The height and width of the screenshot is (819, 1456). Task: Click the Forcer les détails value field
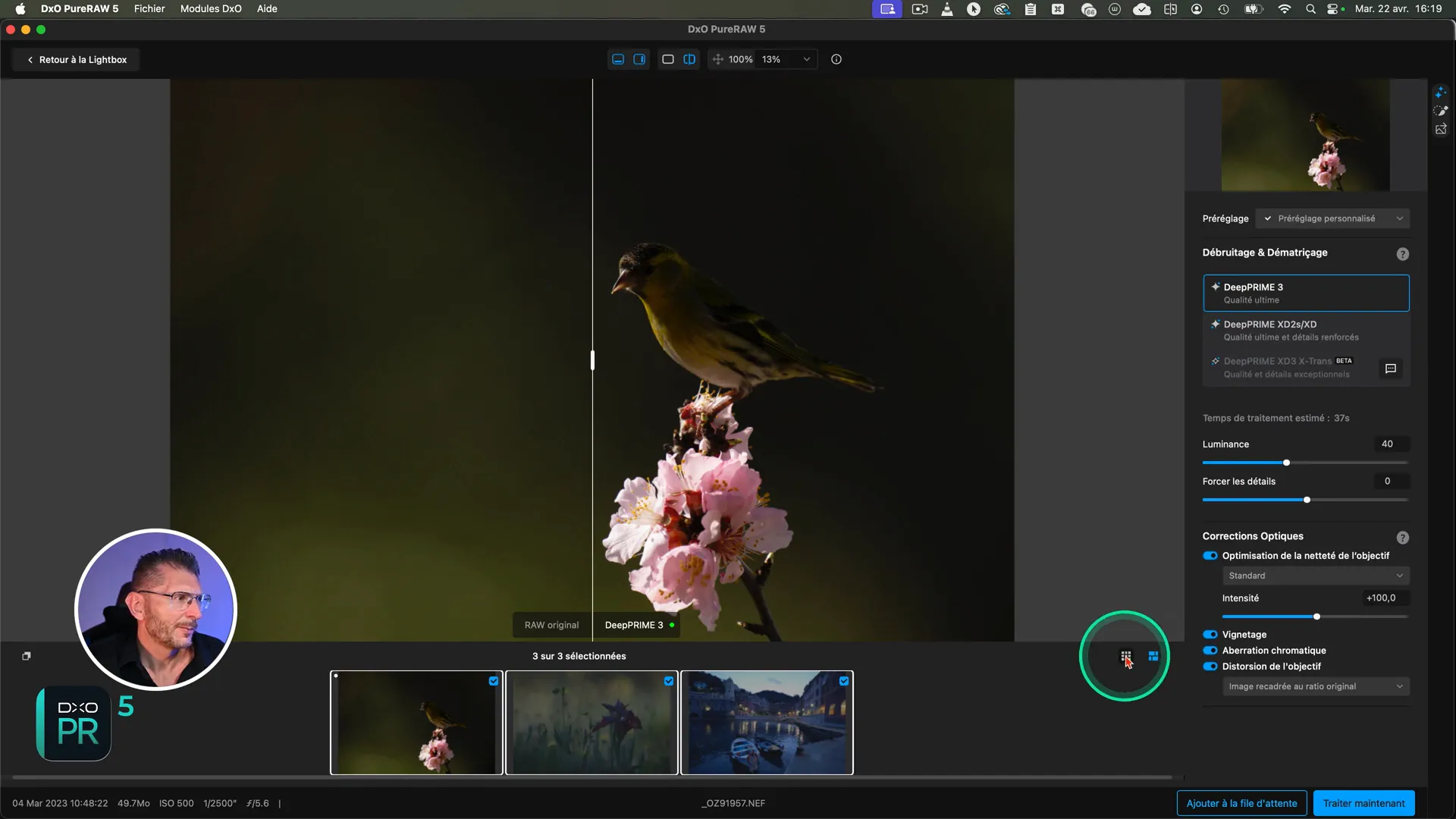click(x=1391, y=482)
